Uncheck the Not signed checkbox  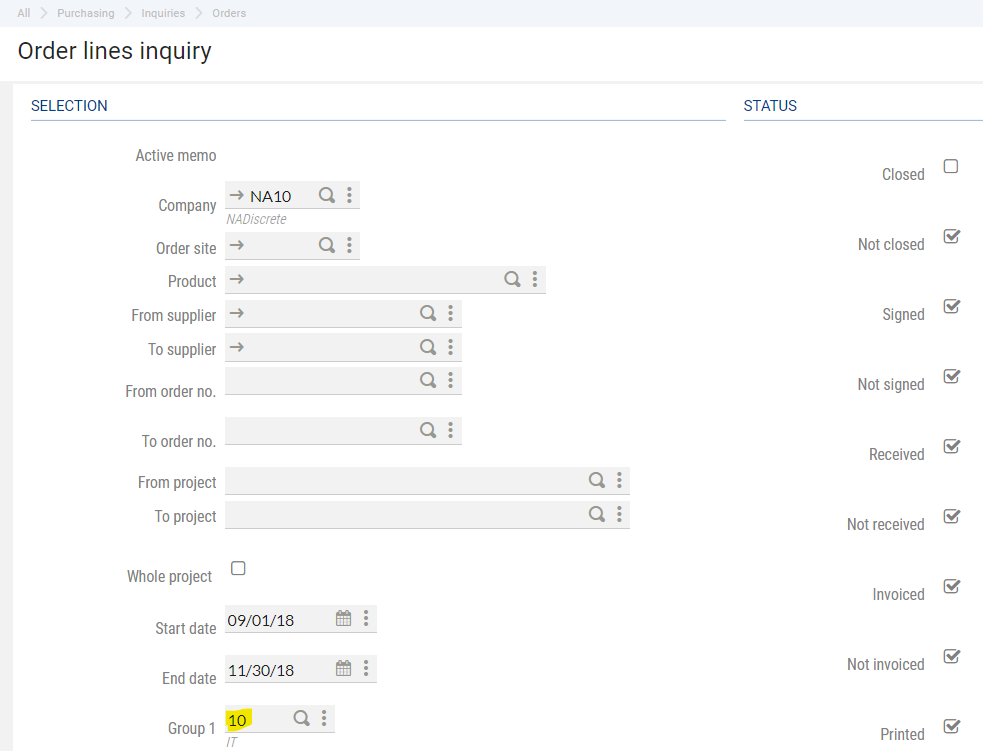pos(951,376)
